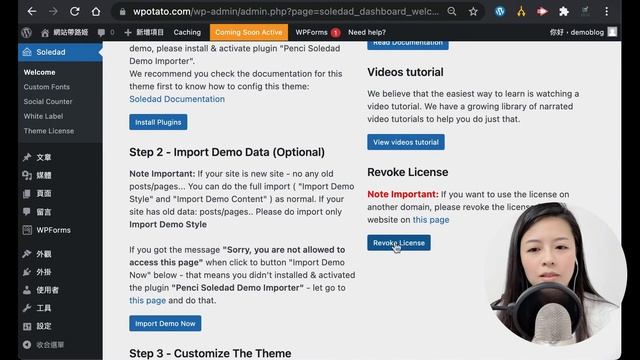The width and height of the screenshot is (640, 360).
Task: Bookmark this page with the star icon
Action: click(x=473, y=11)
